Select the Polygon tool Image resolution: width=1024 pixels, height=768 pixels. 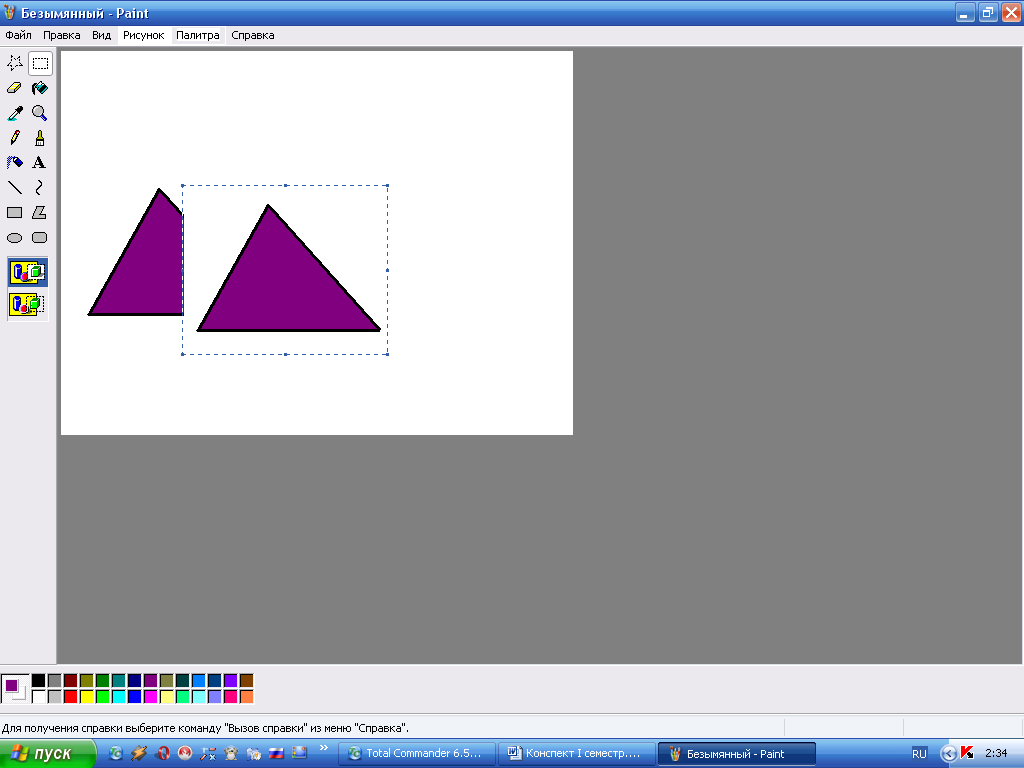pyautogui.click(x=40, y=212)
